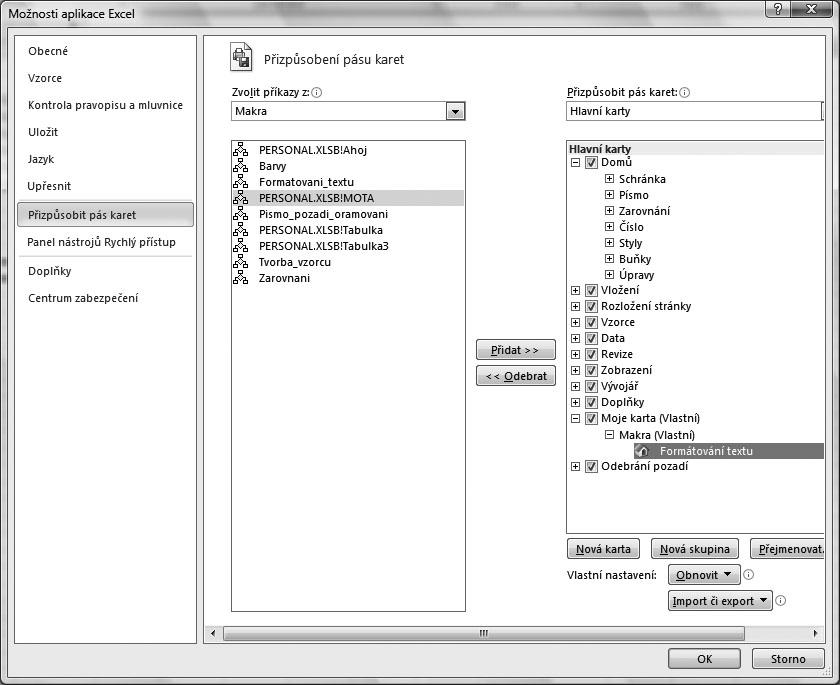This screenshot has width=840, height=685.
Task: Collapse the Domů tab node
Action: click(575, 162)
